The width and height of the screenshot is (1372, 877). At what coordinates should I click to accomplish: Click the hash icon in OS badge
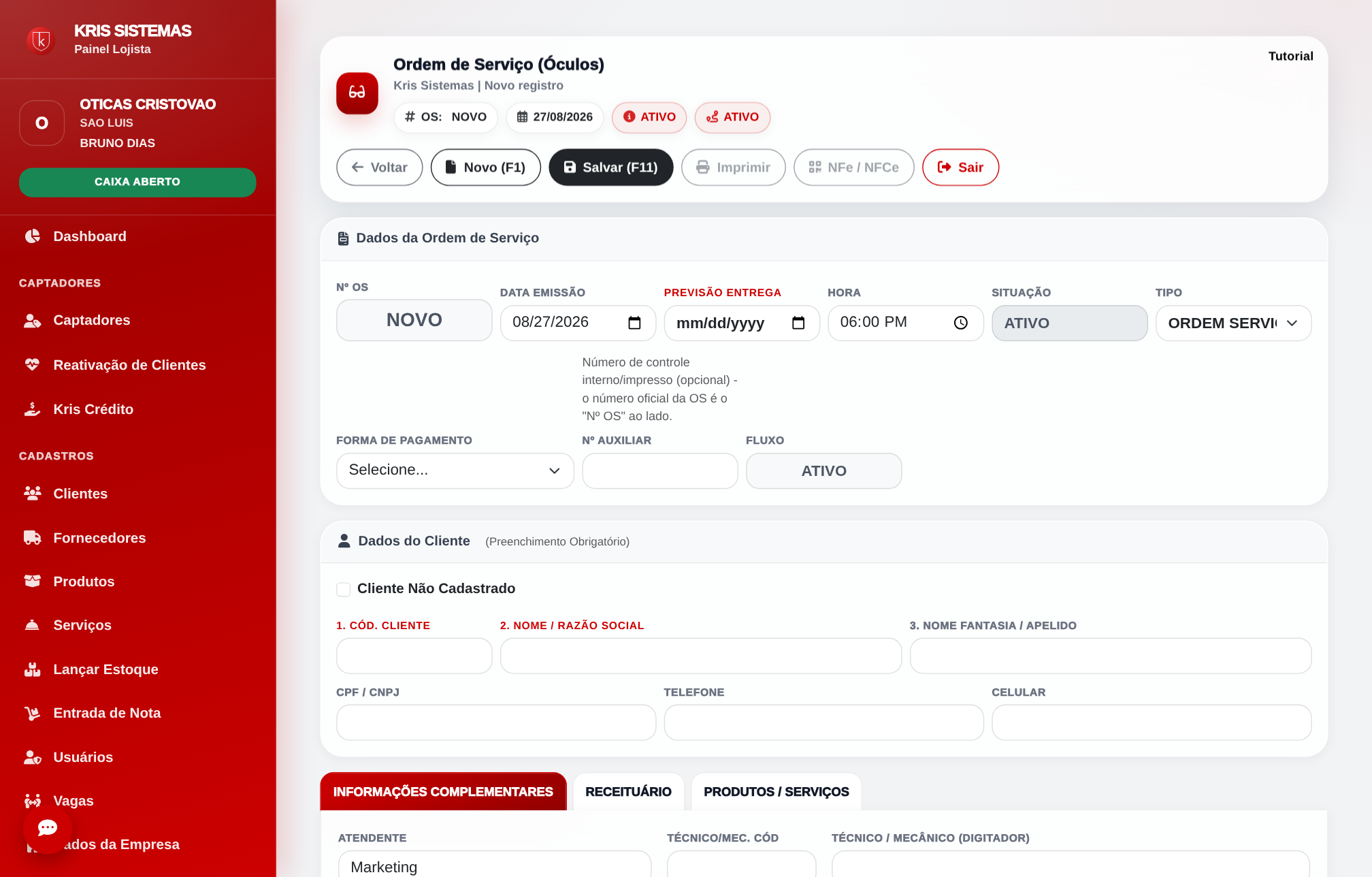tap(410, 116)
